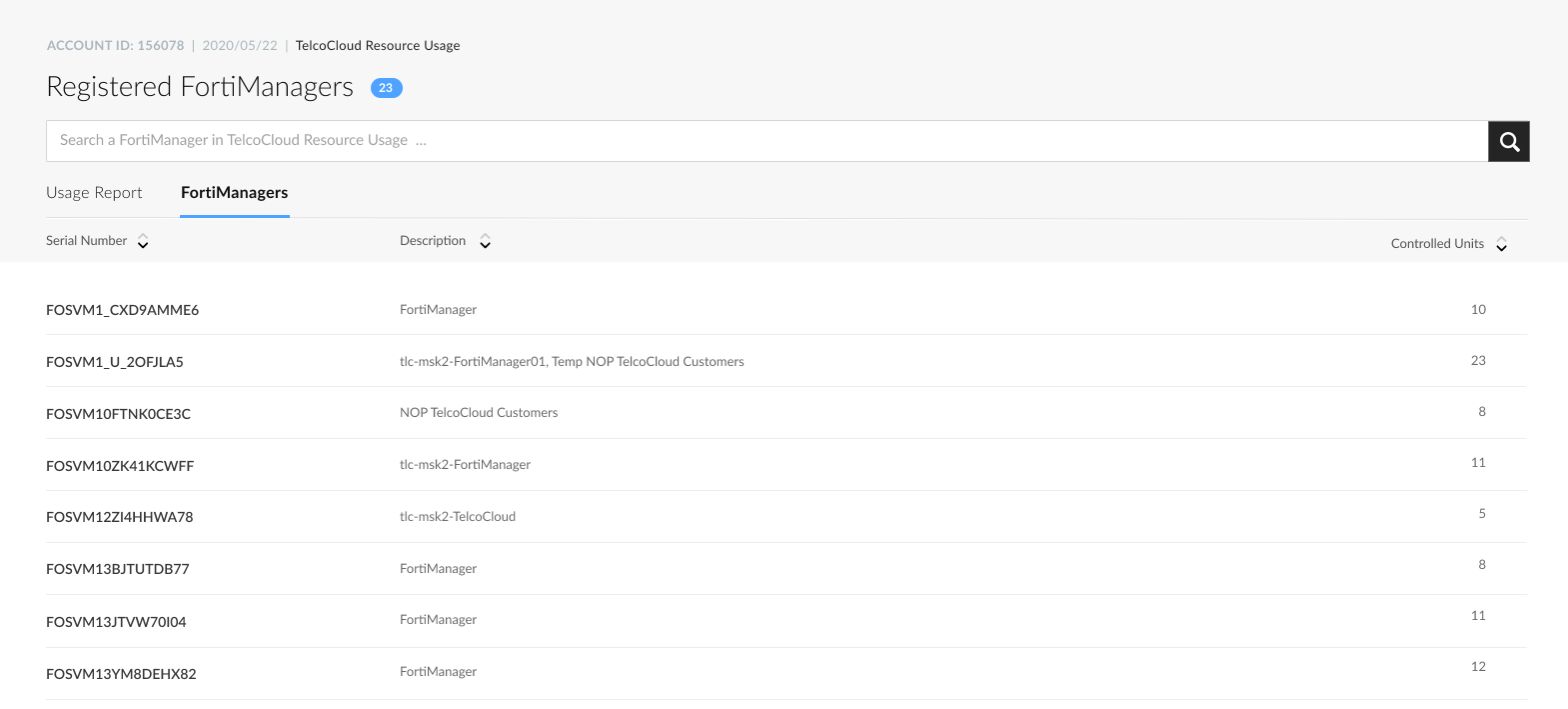Click controlled units value 12

pos(1478,667)
